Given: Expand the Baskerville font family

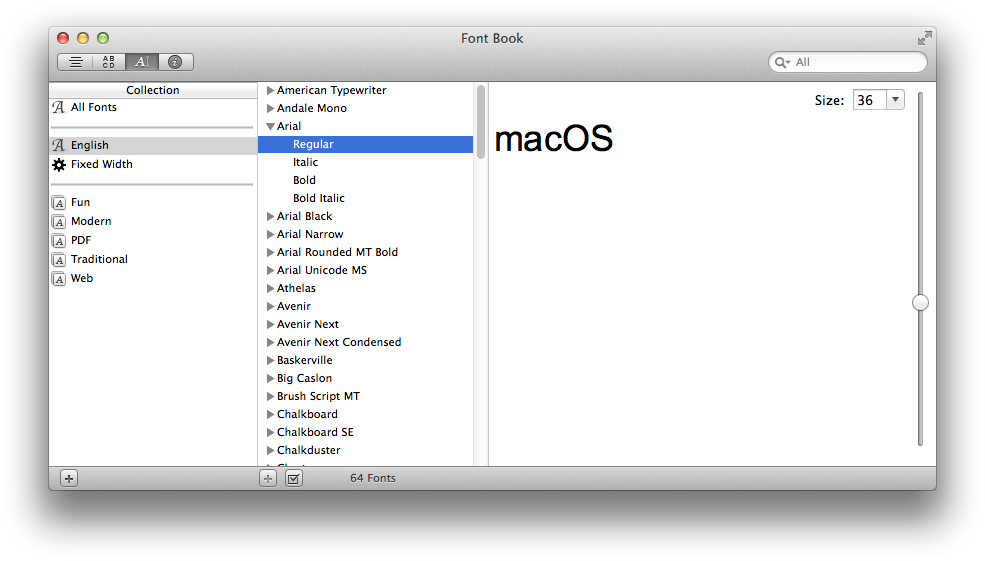Looking at the screenshot, I should point(270,360).
